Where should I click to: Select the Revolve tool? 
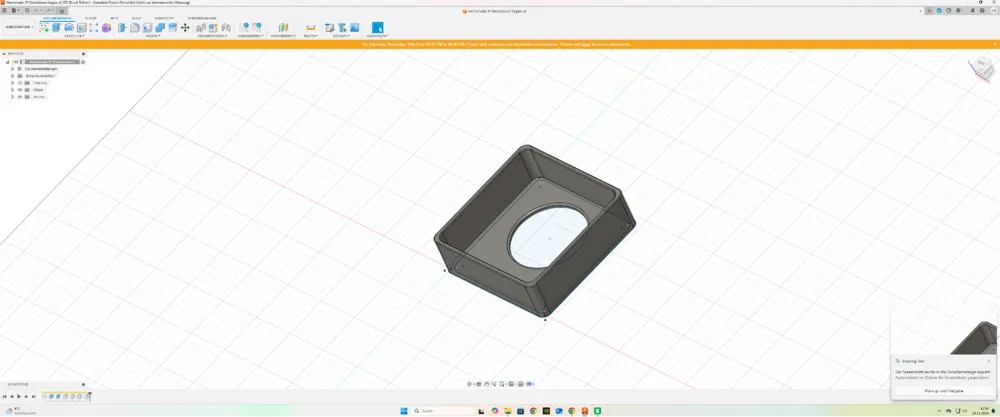[69, 27]
